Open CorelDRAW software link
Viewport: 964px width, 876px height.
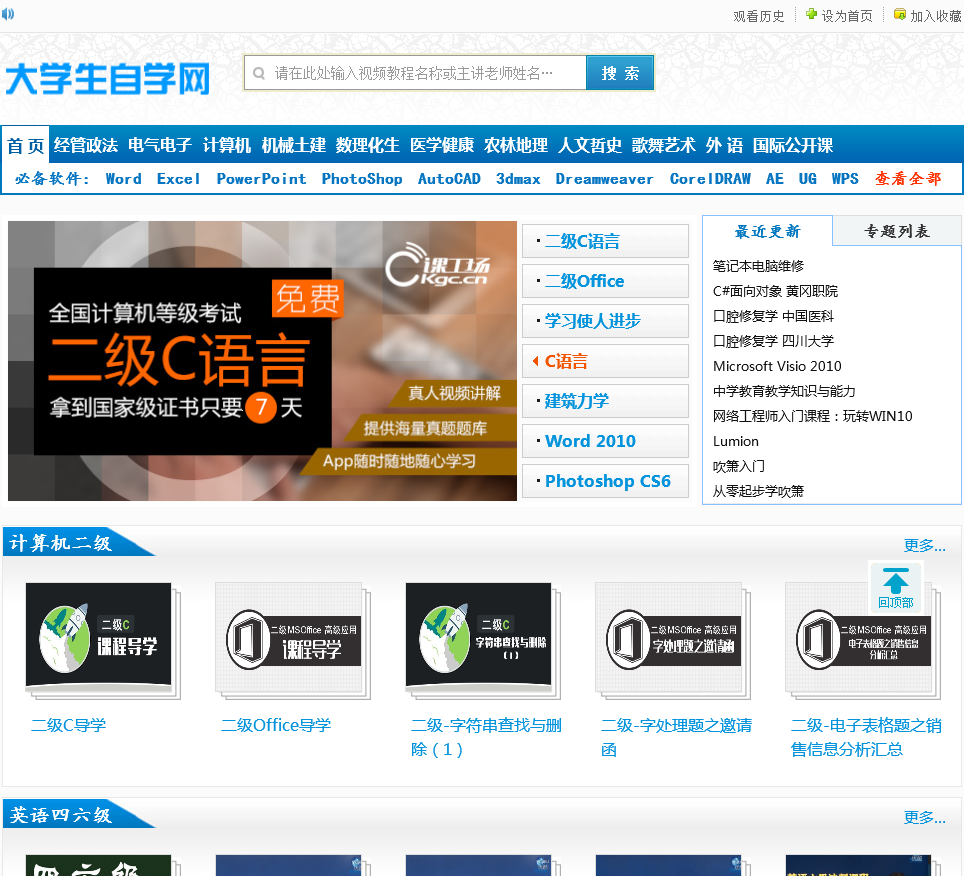click(710, 179)
